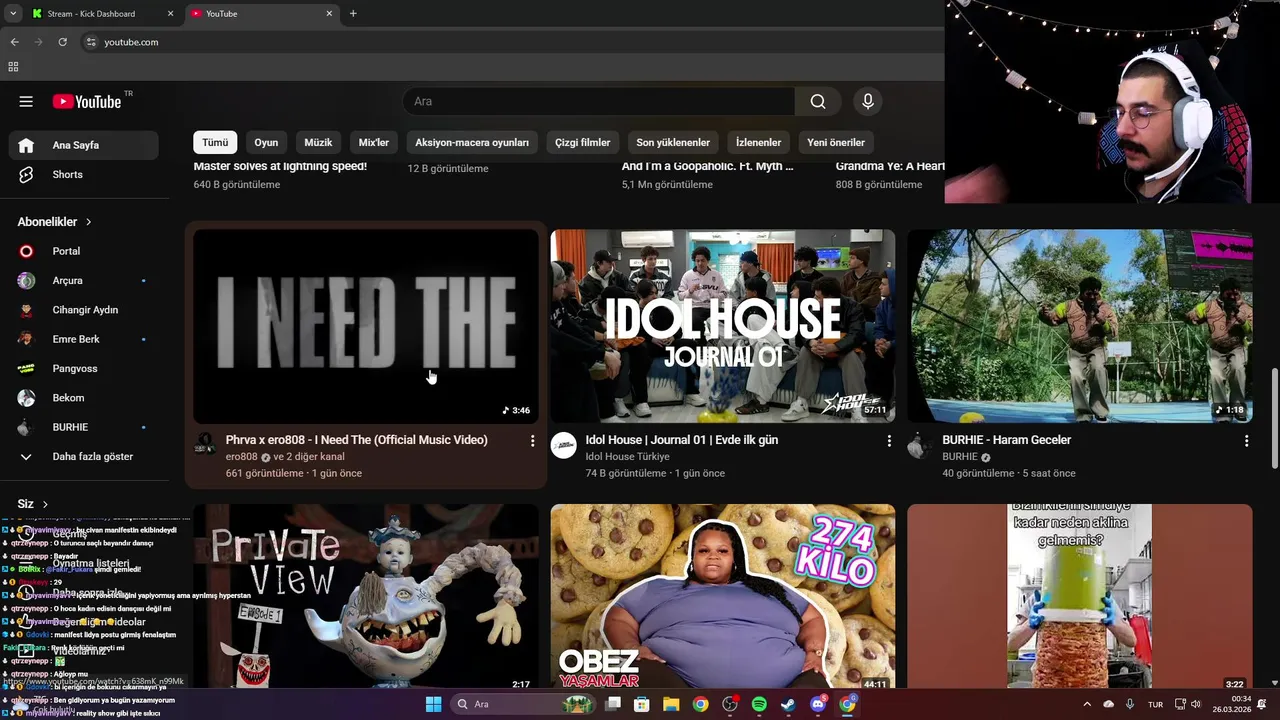Screen dimensions: 1280x720
Task: Click Idol House Türkiye channel name
Action: 627,457
